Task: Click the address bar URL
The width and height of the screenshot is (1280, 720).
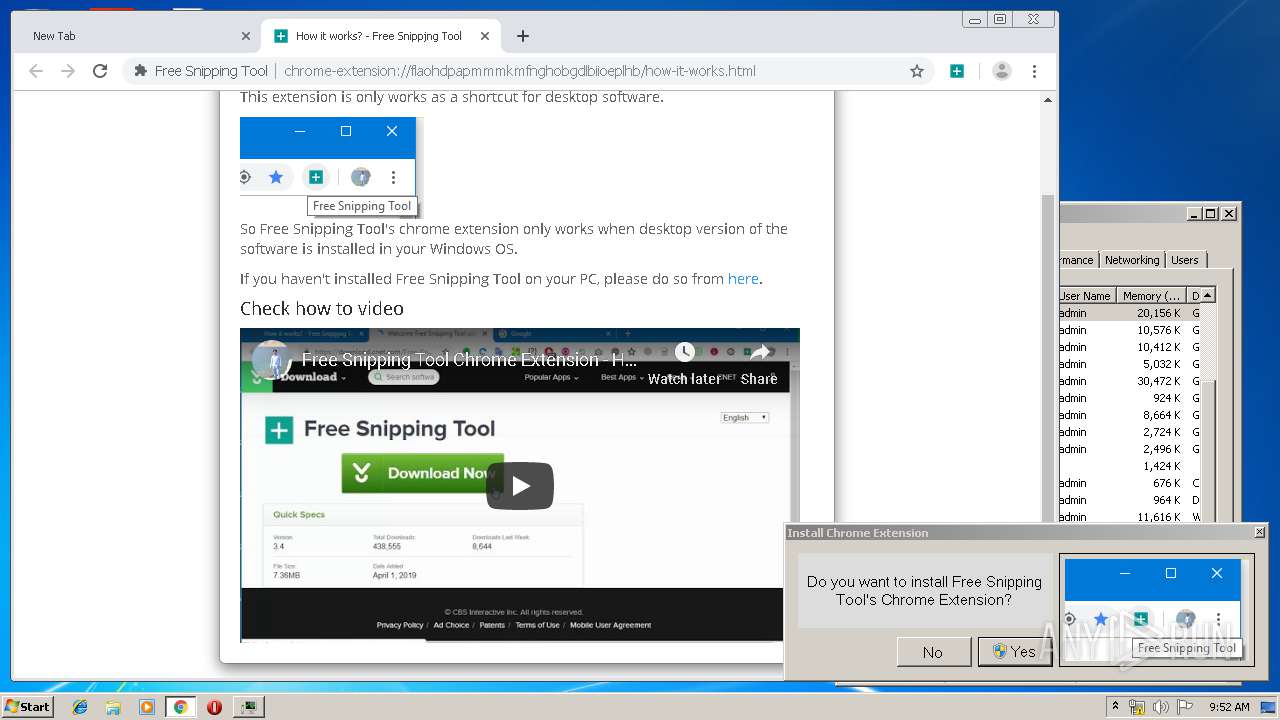Action: 520,71
